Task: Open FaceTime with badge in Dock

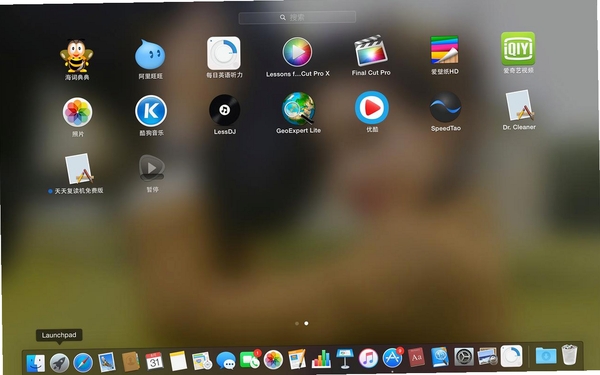Action: tap(250, 360)
